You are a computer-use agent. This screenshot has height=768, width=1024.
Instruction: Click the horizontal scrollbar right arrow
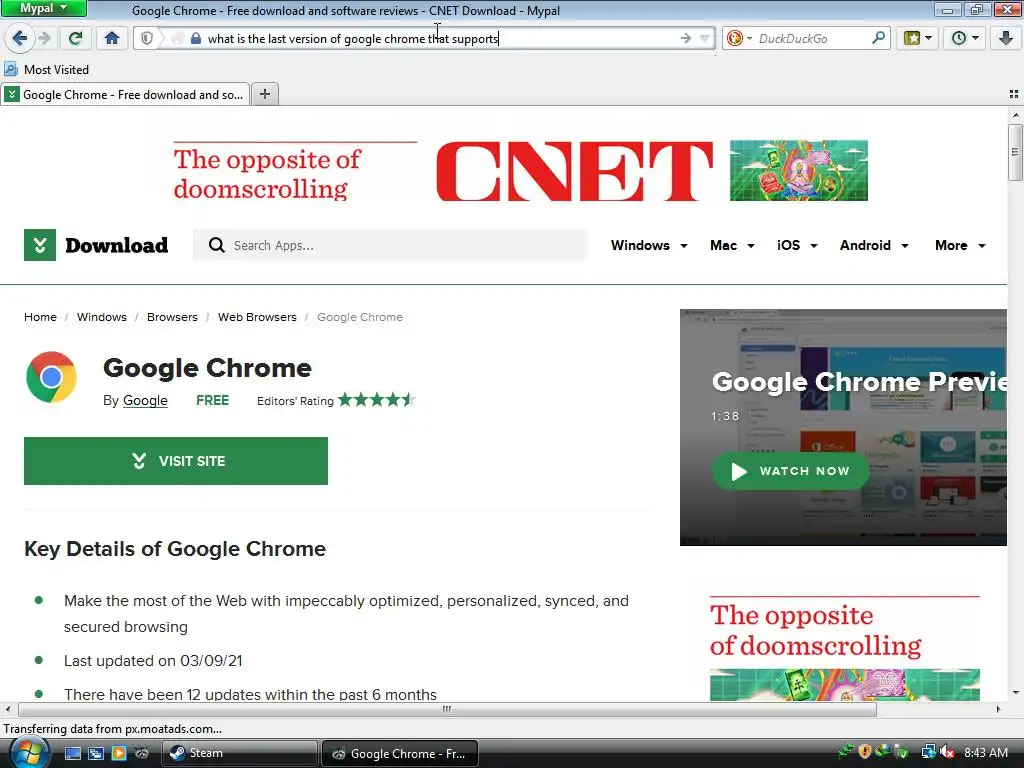[998, 709]
